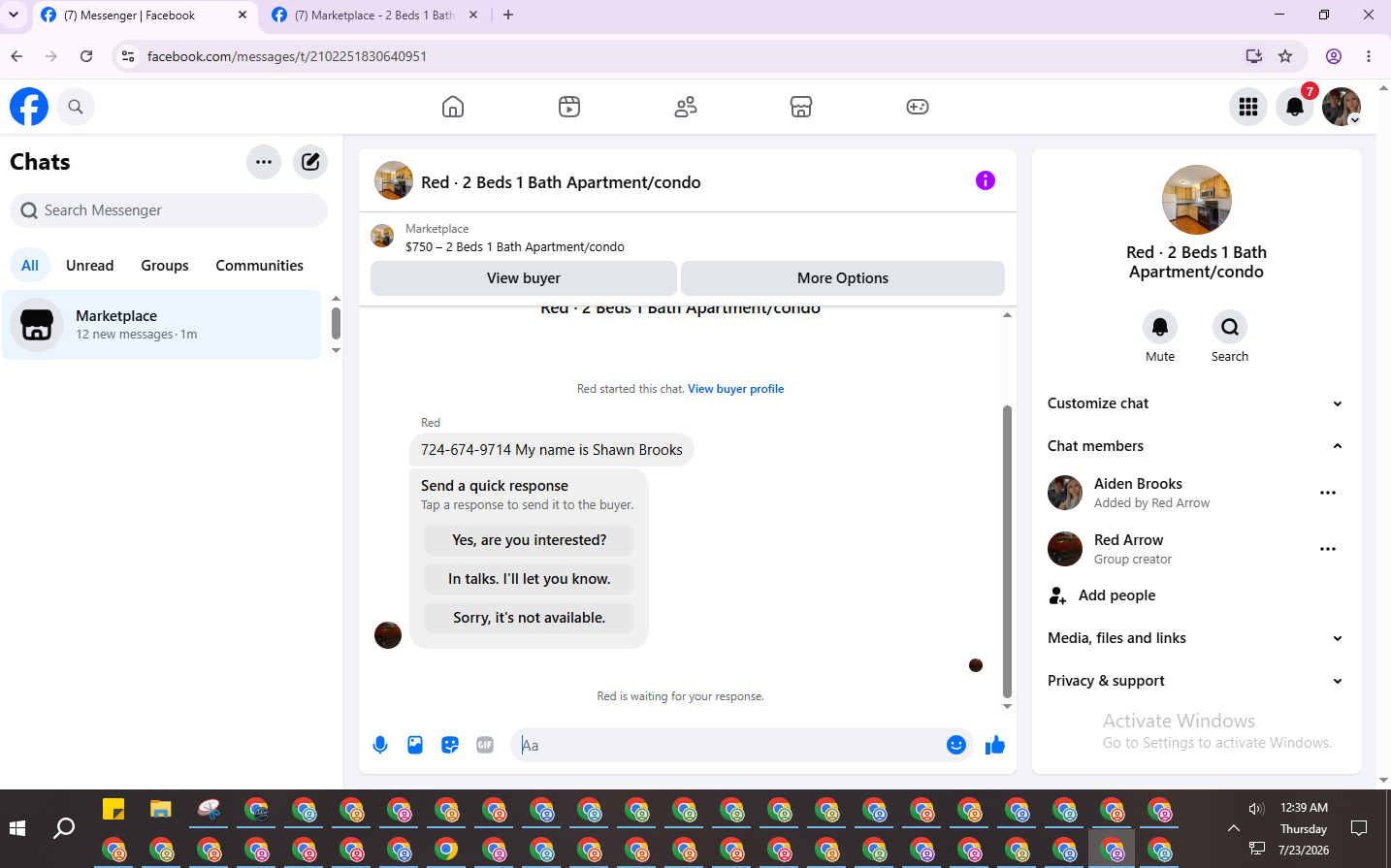Click the chat list scrollbar
Viewport: 1391px width, 868px height.
pyautogui.click(x=336, y=323)
